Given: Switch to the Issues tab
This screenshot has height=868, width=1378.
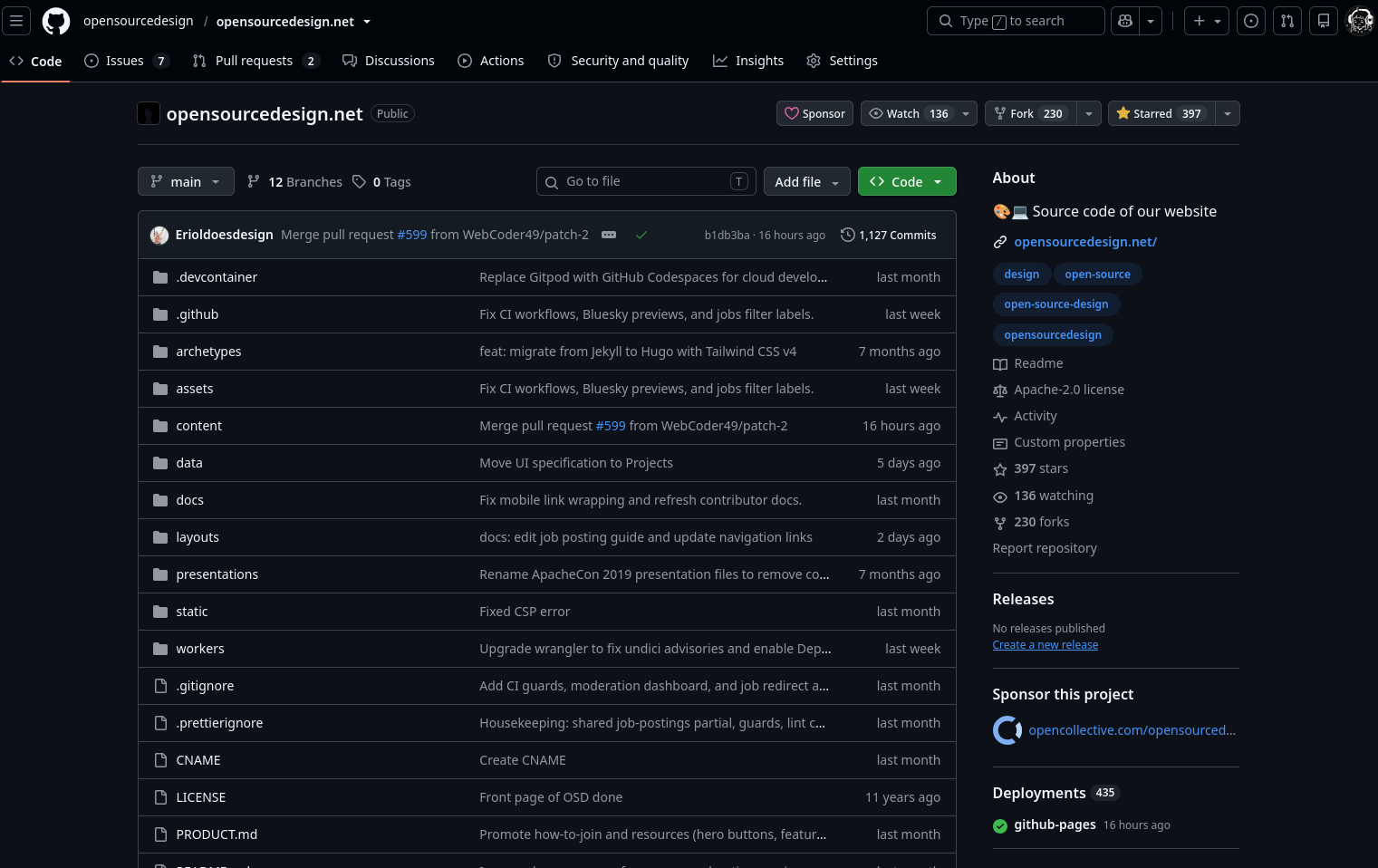Looking at the screenshot, I should coord(126,61).
